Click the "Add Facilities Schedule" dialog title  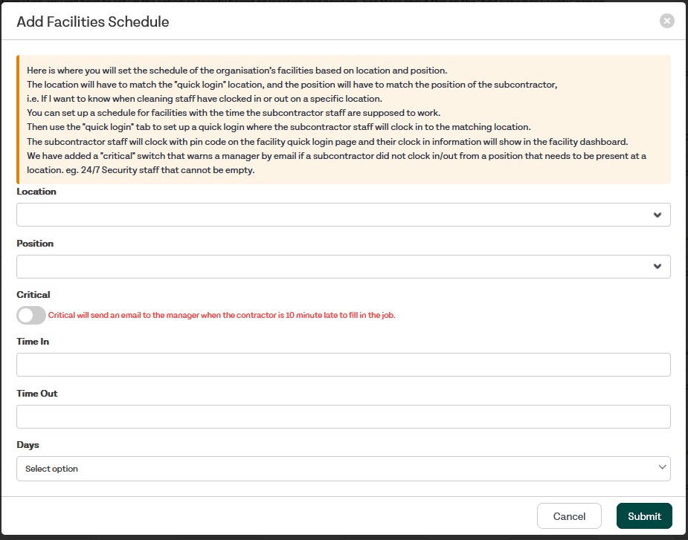[x=93, y=22]
